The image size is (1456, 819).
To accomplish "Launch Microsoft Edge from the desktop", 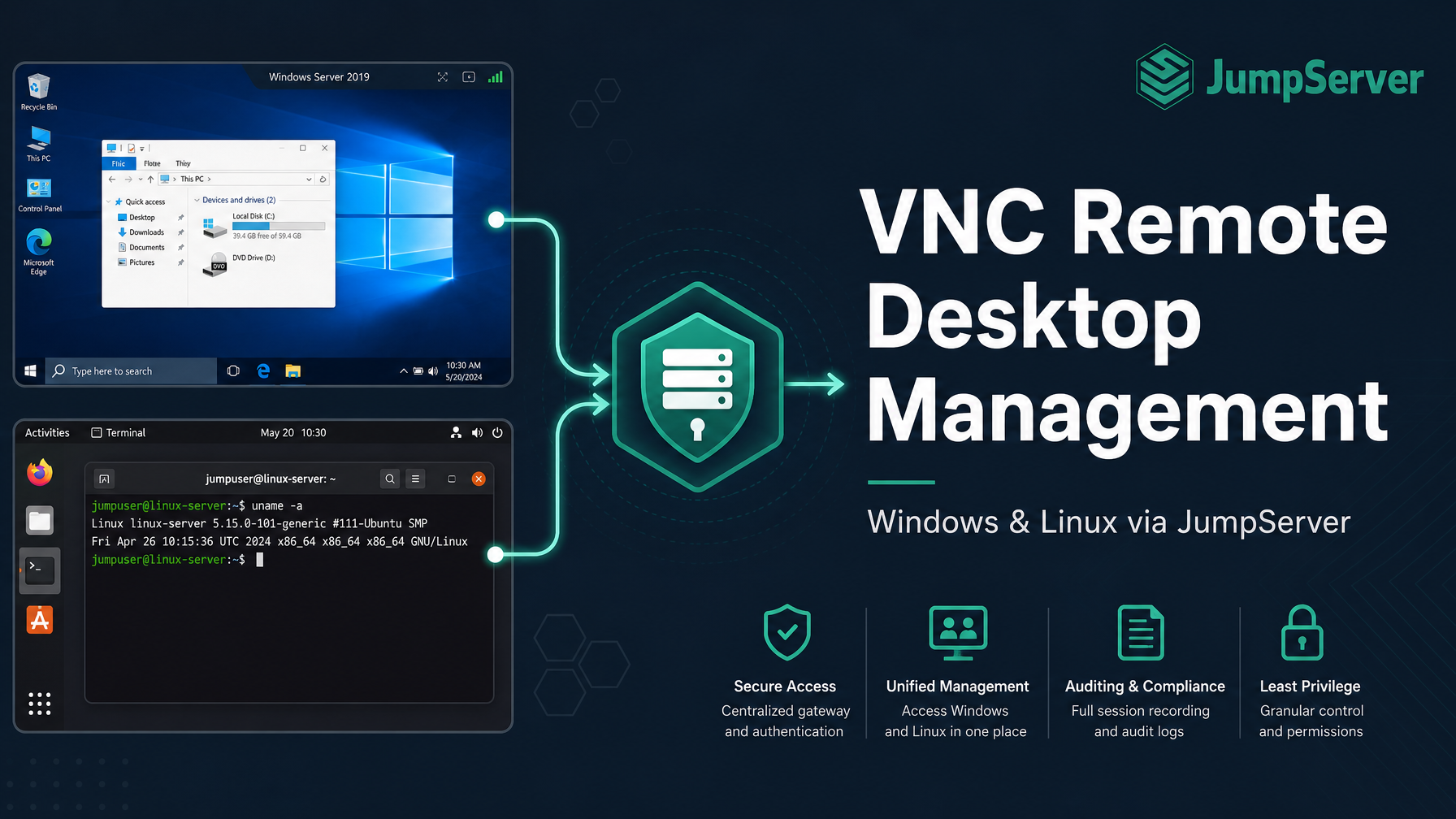I will (x=38, y=252).
